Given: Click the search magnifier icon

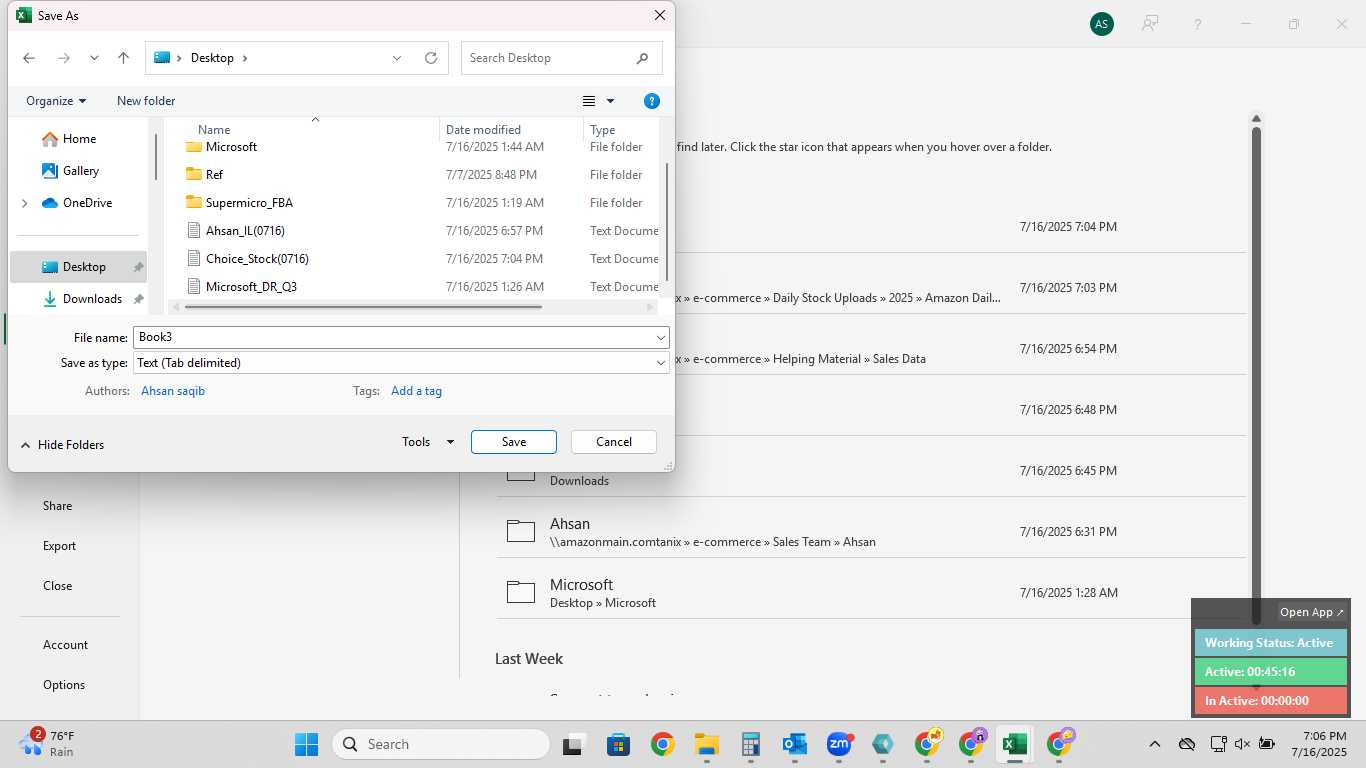Looking at the screenshot, I should click(642, 58).
